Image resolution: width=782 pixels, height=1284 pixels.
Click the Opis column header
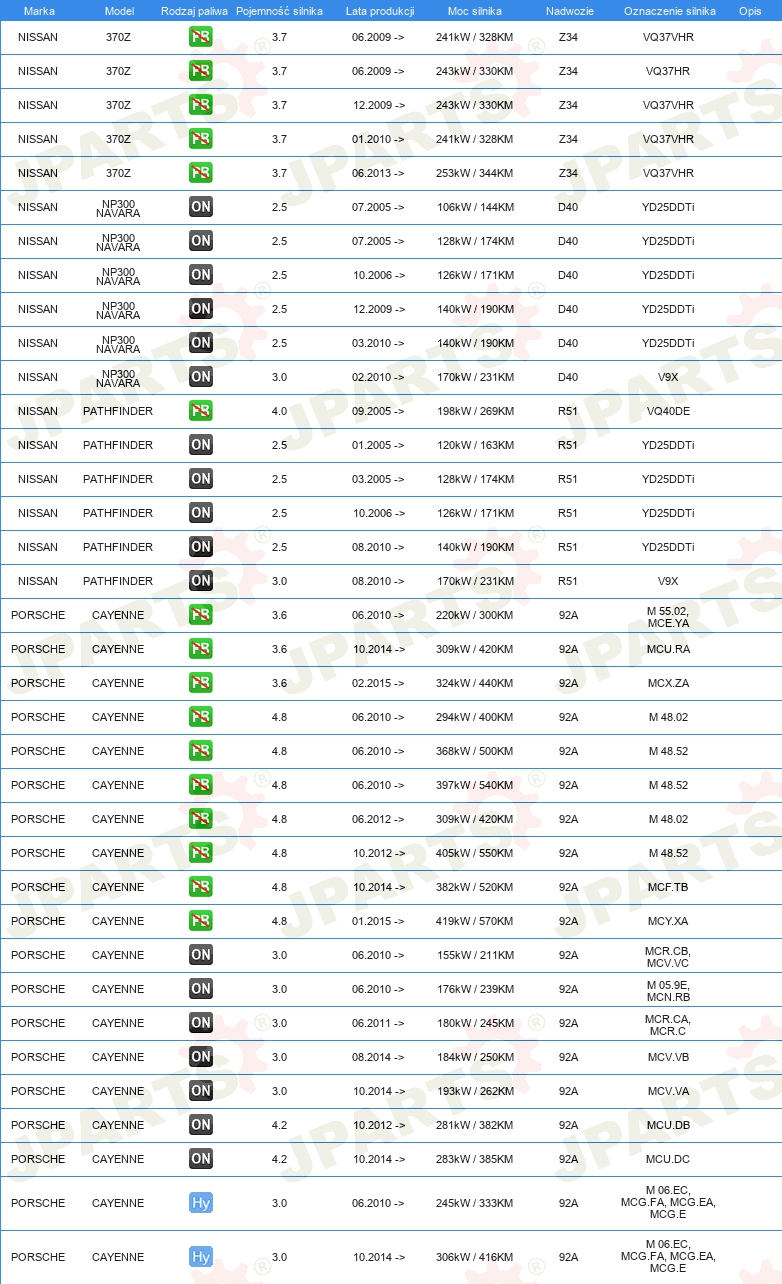pyautogui.click(x=750, y=11)
